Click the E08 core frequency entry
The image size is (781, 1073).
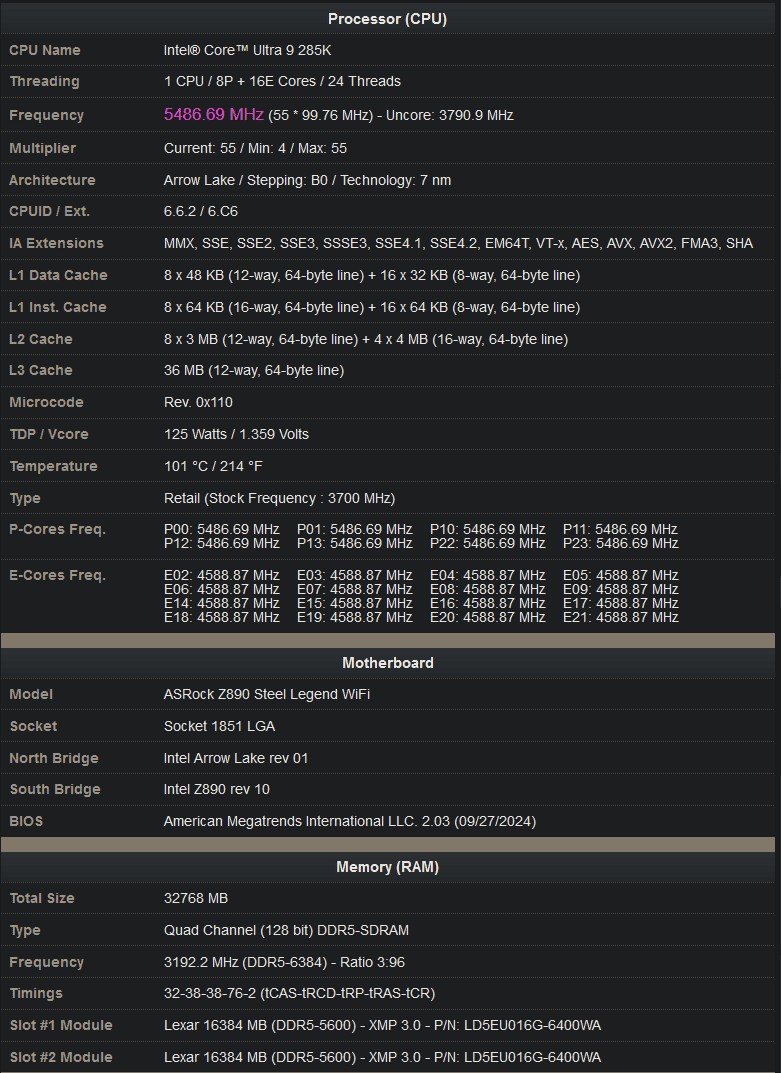coord(487,589)
